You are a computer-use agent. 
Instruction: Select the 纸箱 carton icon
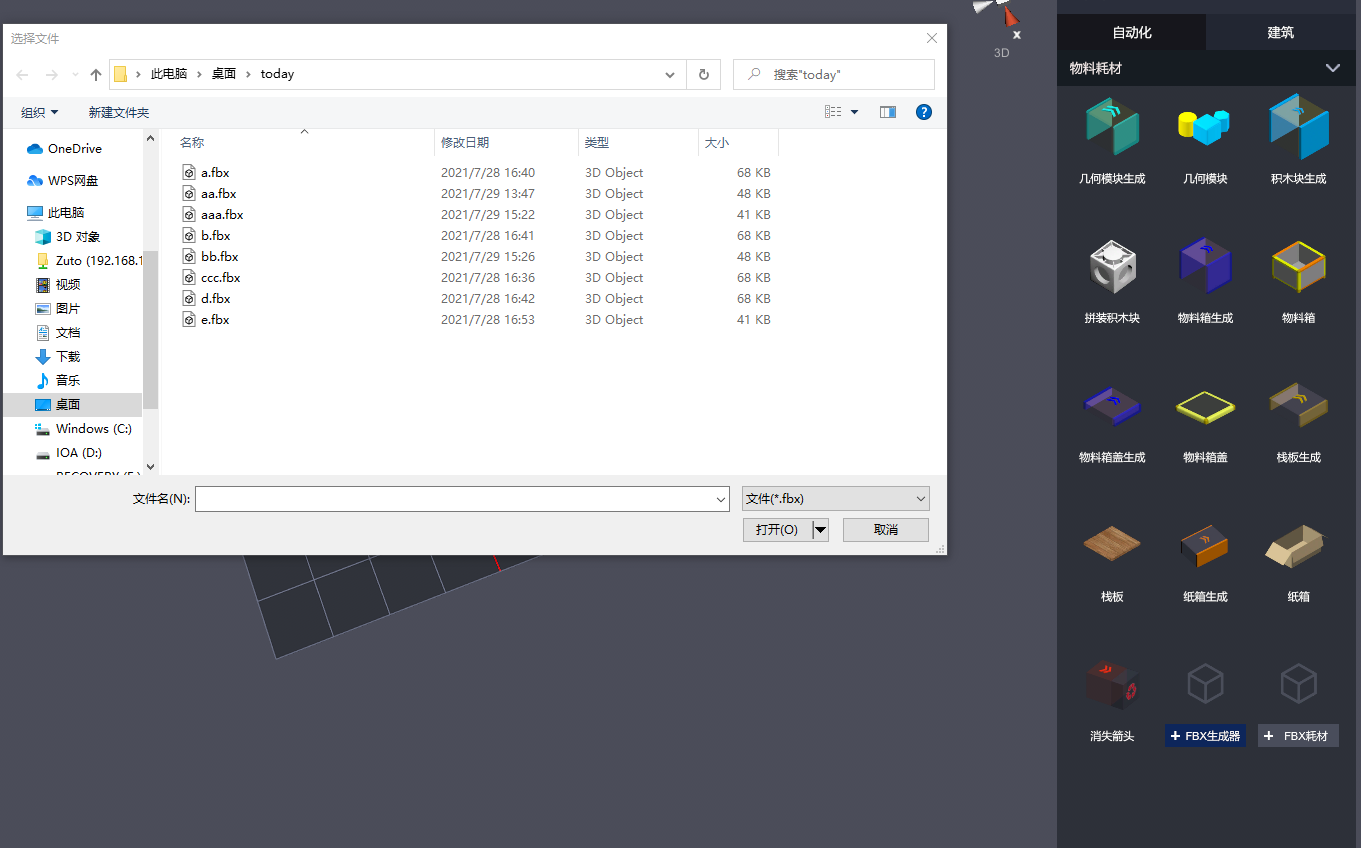pos(1298,545)
